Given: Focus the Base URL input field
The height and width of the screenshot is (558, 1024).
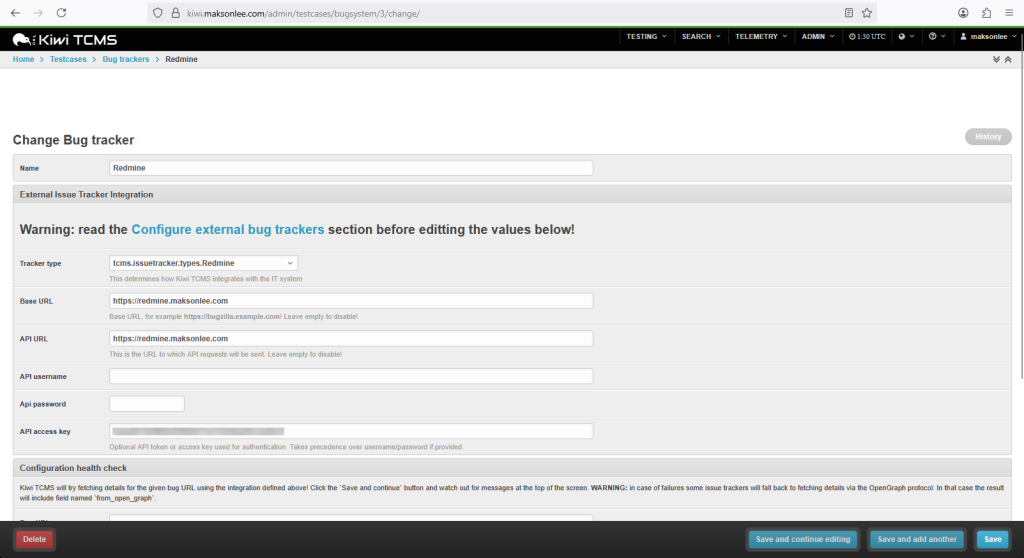Looking at the screenshot, I should (351, 301).
